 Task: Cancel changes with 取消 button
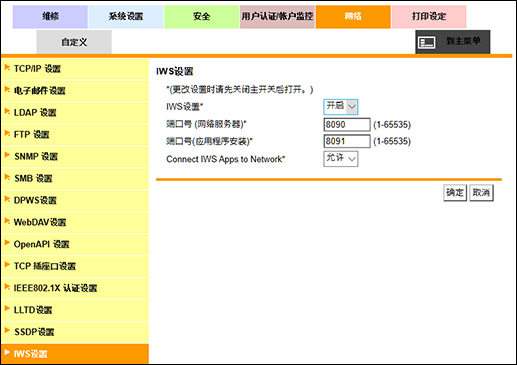(x=481, y=193)
